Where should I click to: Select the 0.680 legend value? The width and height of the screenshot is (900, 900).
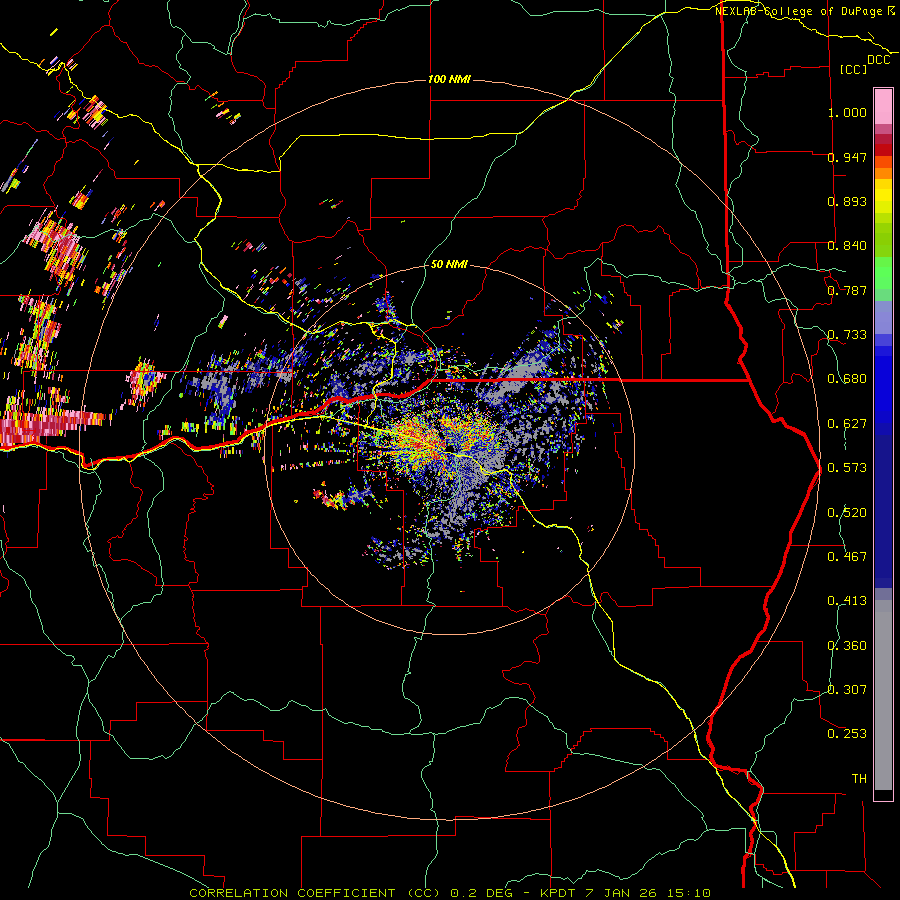(x=847, y=379)
